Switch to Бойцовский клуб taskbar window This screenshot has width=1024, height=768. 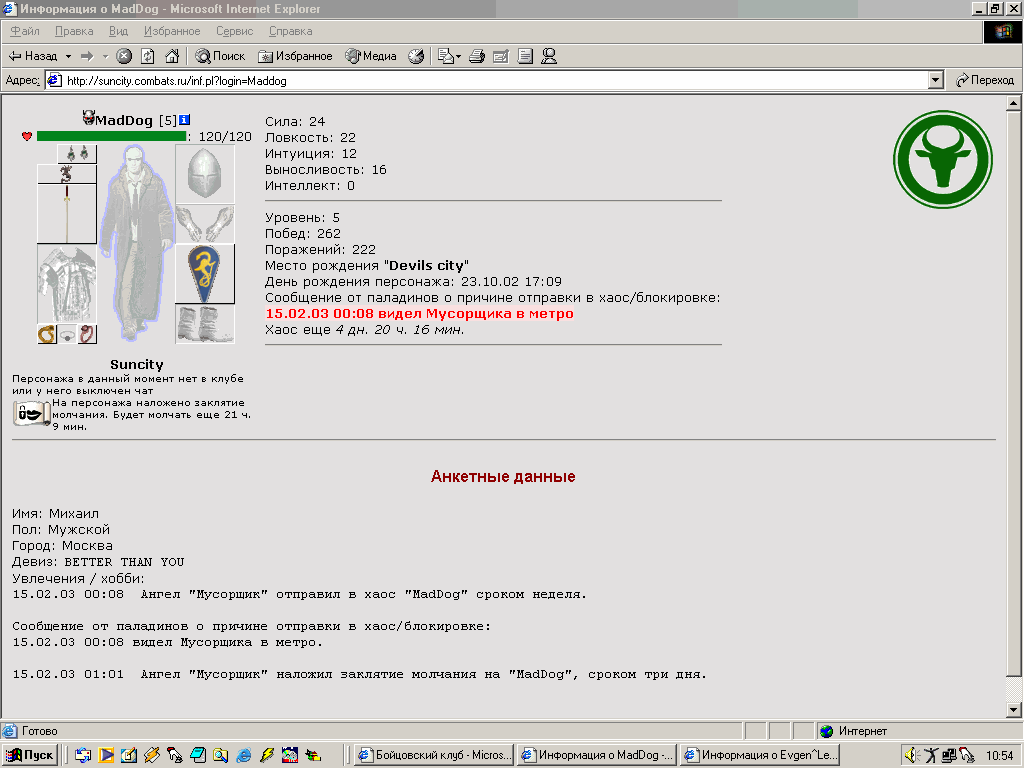[434, 755]
